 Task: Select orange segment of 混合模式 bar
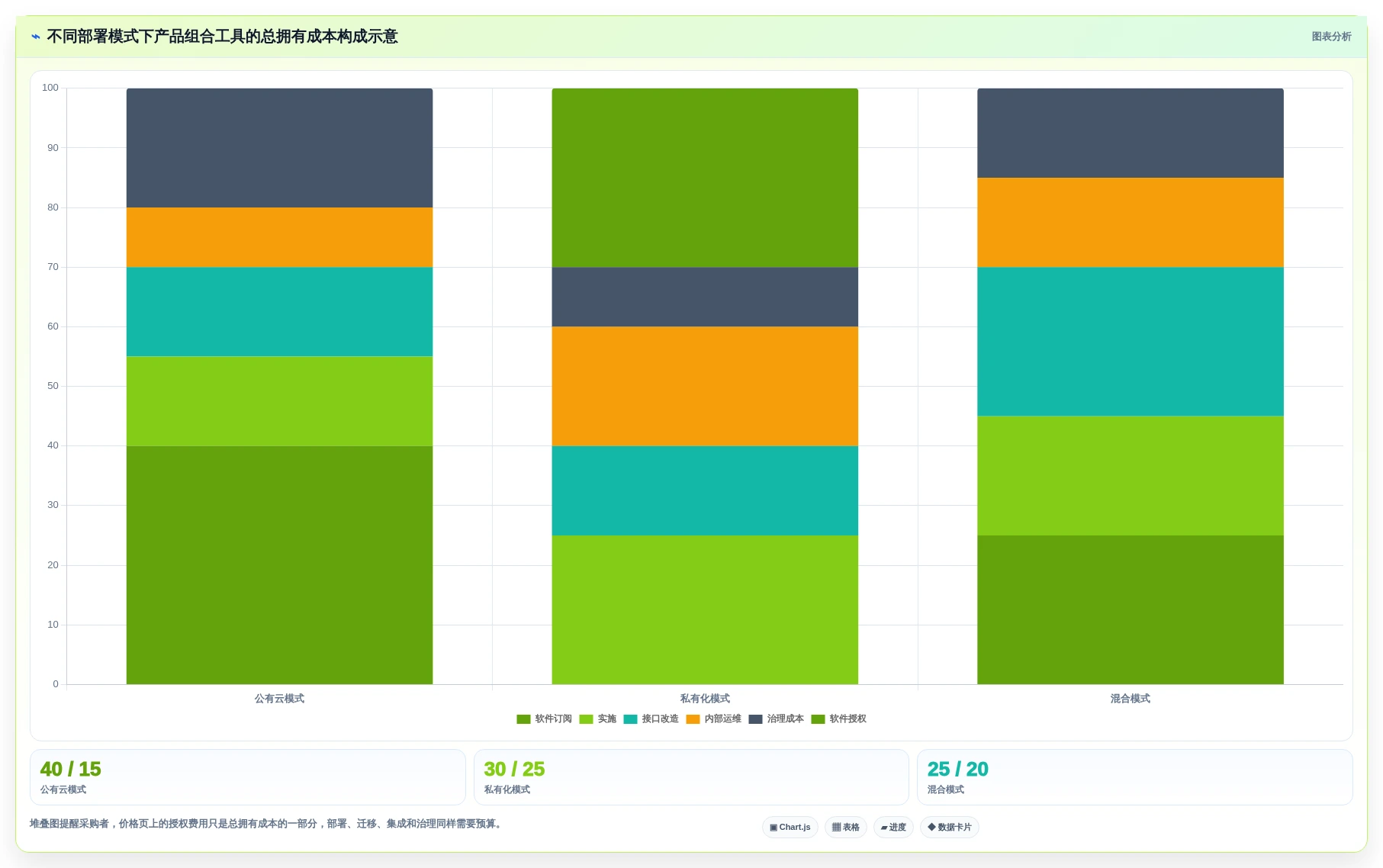(x=1131, y=223)
